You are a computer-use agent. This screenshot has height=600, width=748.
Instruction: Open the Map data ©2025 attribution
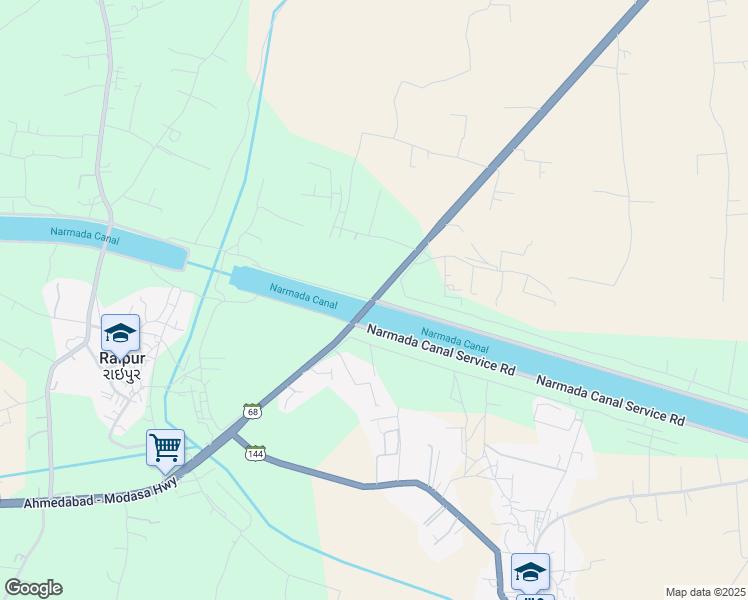pos(705,592)
